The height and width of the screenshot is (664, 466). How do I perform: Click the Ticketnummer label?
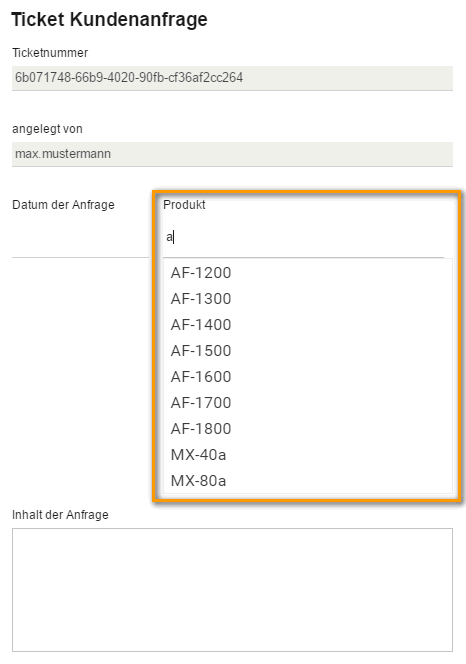(50, 53)
